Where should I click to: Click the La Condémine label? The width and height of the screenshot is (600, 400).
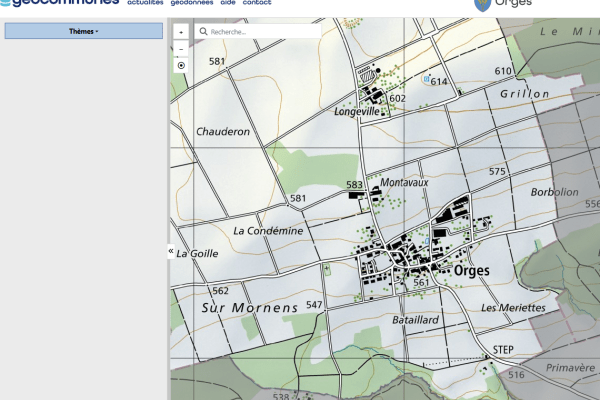click(x=268, y=231)
